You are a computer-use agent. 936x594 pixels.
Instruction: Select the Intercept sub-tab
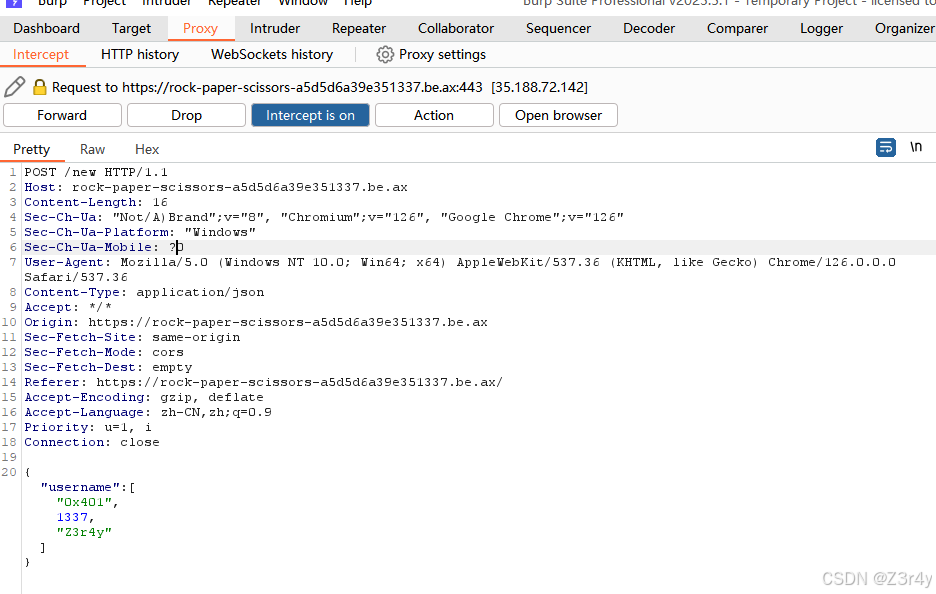pos(41,55)
